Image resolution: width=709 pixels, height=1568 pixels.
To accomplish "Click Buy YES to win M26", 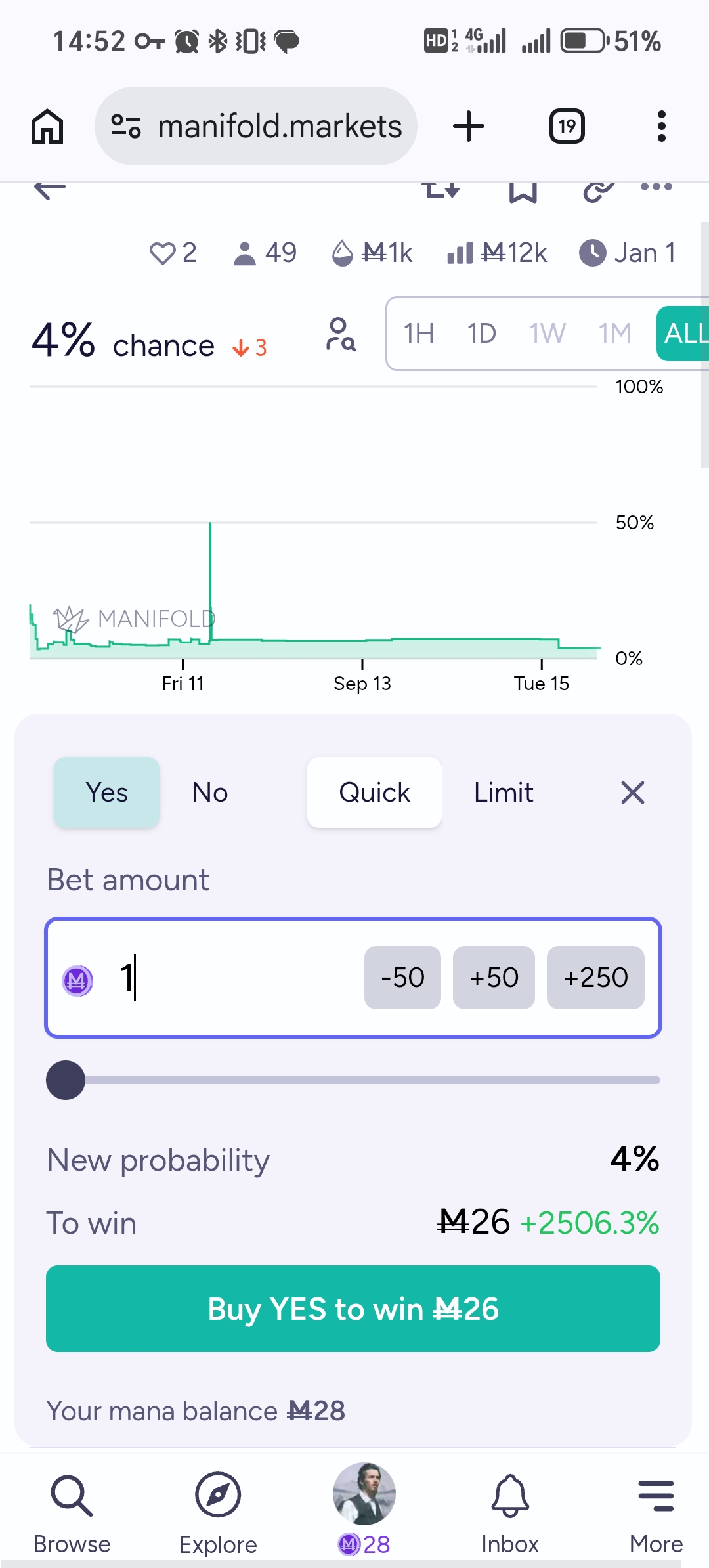I will (x=353, y=1309).
